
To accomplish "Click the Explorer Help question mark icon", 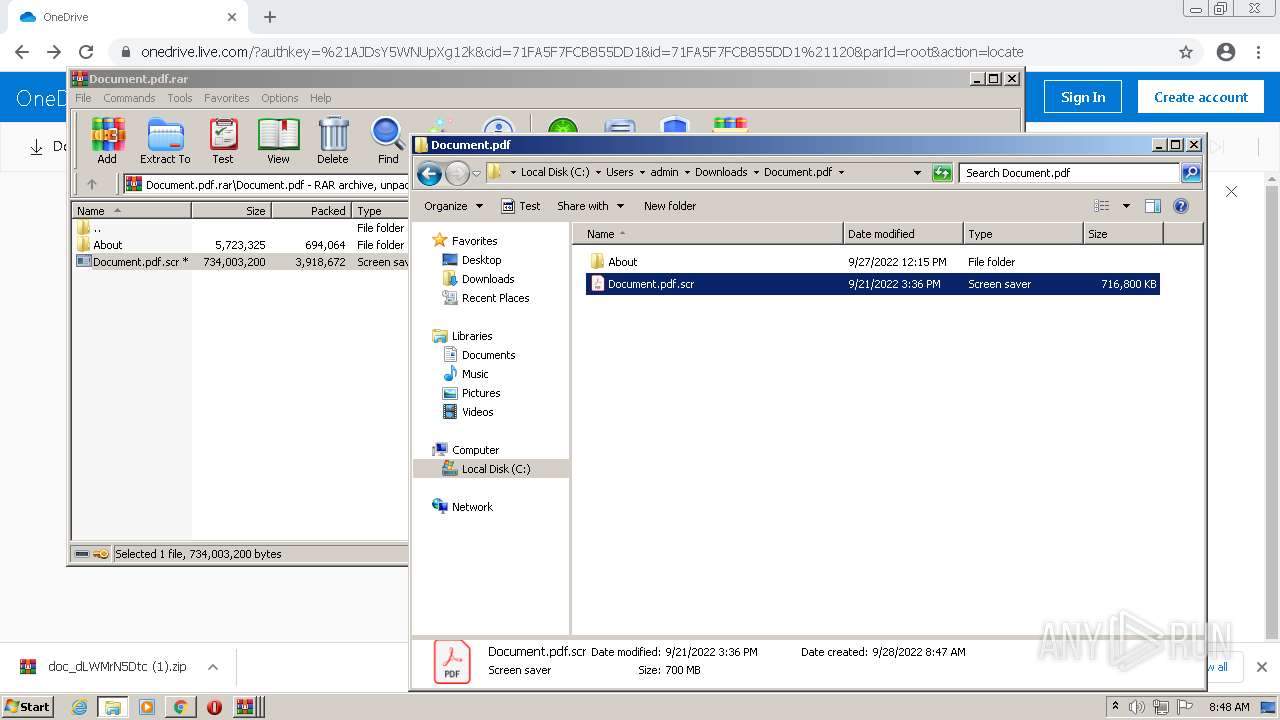I will coord(1180,206).
